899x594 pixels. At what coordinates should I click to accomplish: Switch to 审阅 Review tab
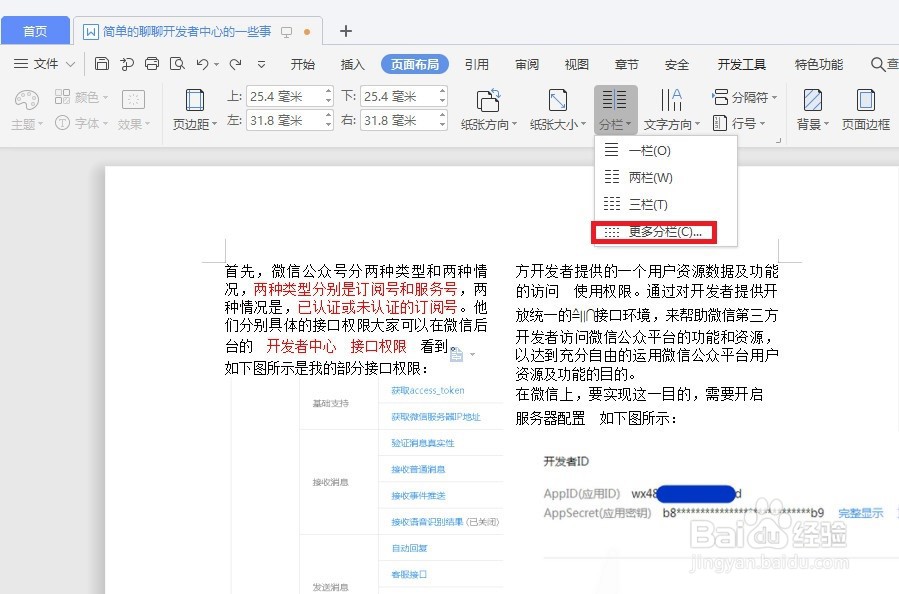[527, 64]
